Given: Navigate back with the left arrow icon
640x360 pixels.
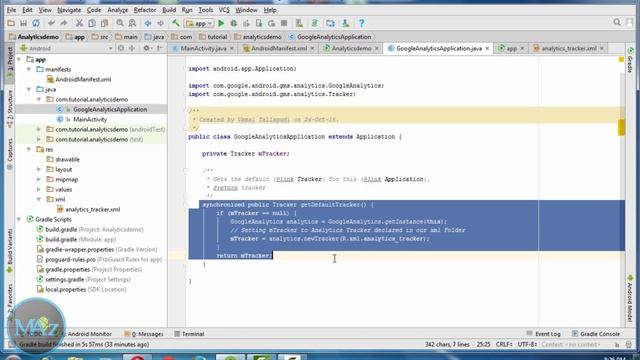Looking at the screenshot, I should tap(148, 23).
